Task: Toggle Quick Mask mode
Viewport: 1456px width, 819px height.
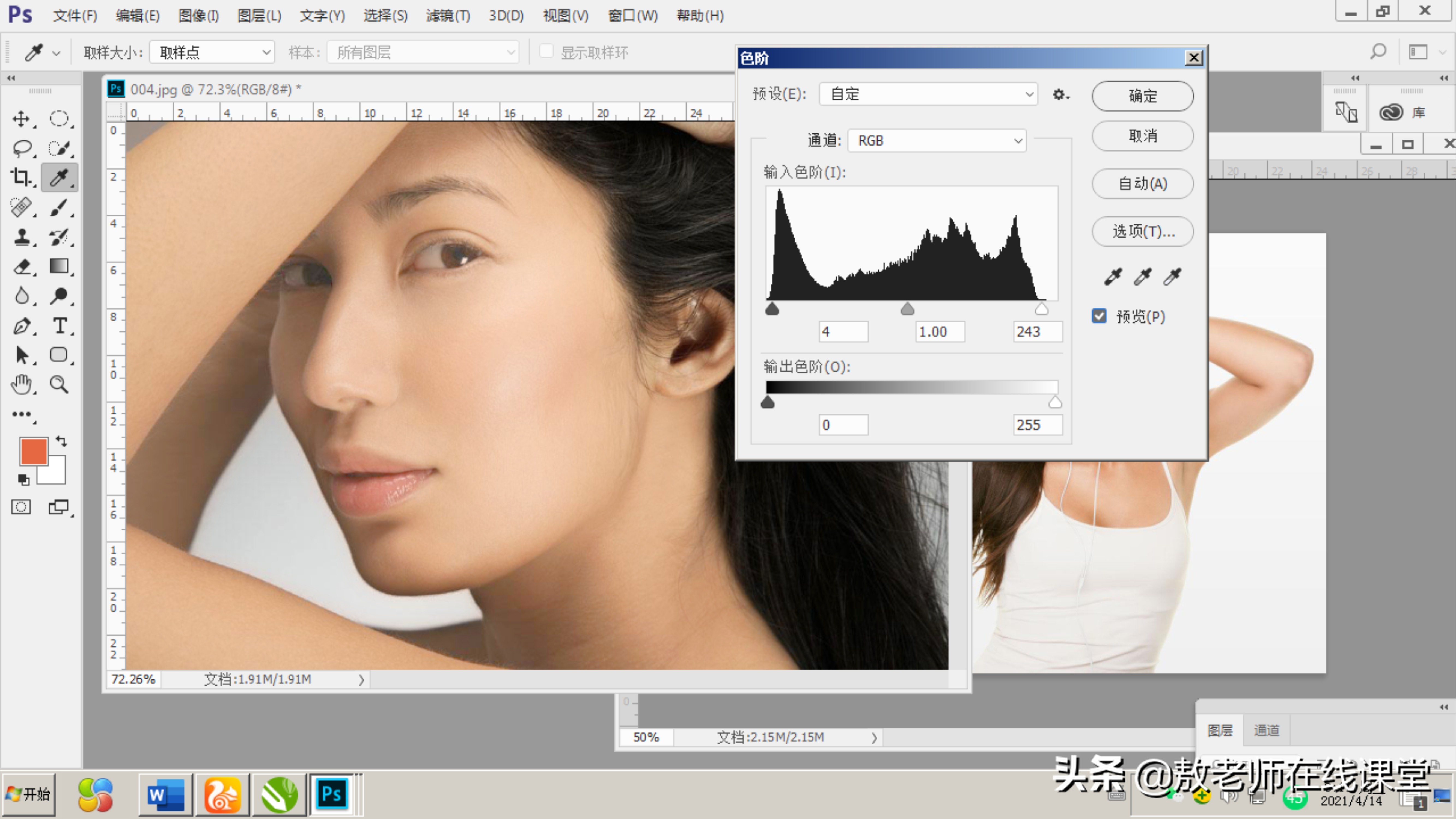Action: (21, 507)
